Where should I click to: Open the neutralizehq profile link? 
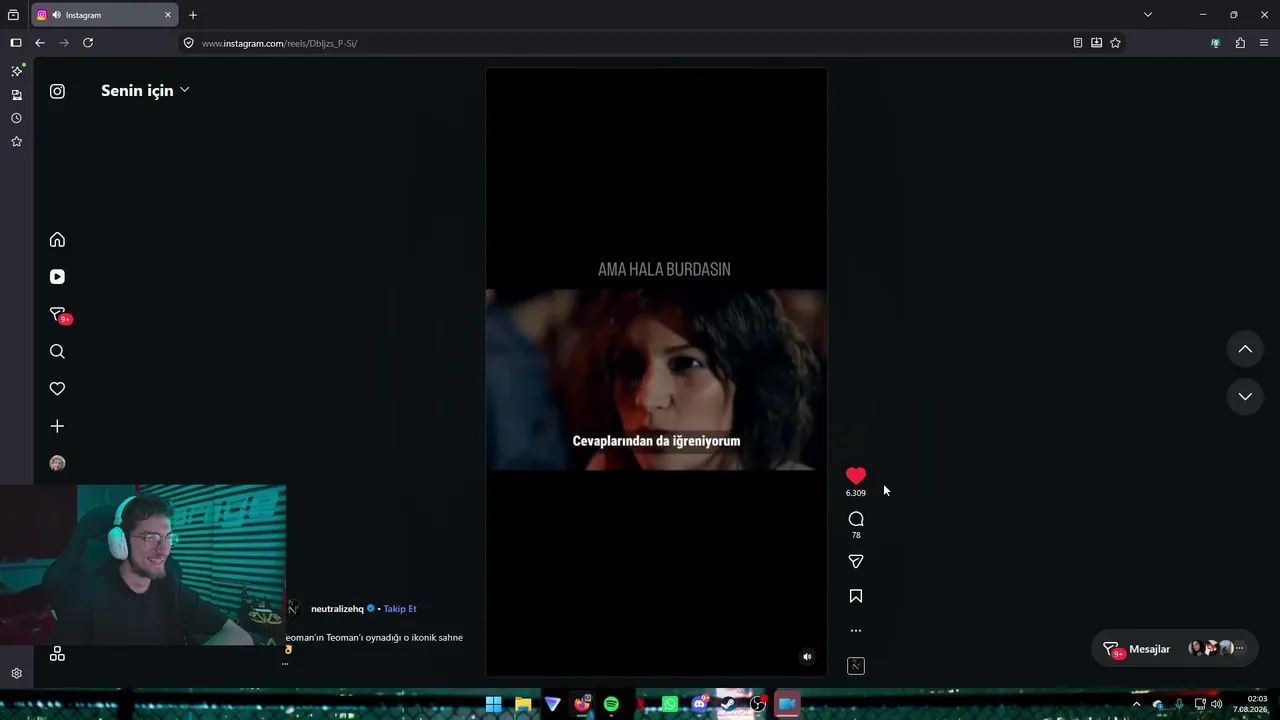pyautogui.click(x=337, y=609)
